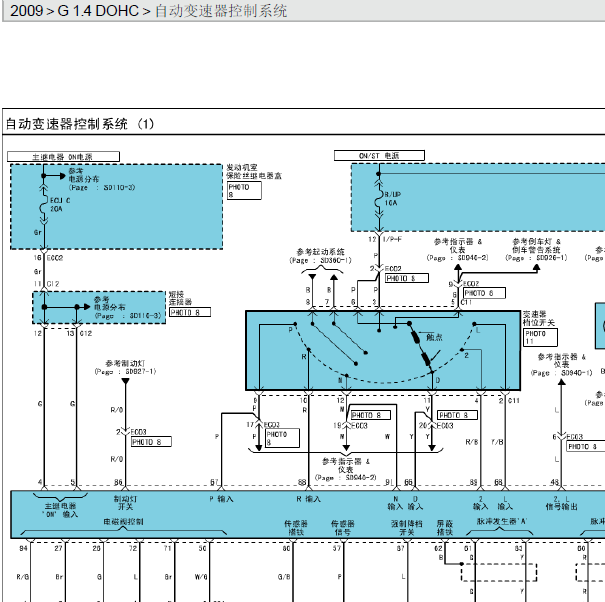Click the 'Page: SD940-1' indicator reference text
Screen dimensions: 605x602
point(561,372)
